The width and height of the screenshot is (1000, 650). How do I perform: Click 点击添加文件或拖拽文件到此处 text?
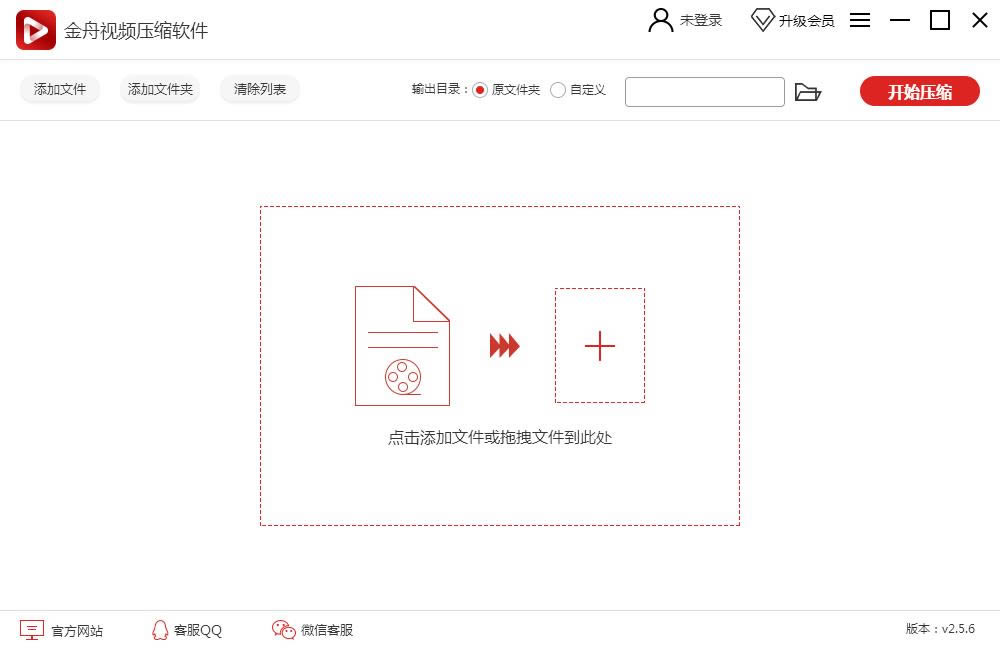(x=500, y=438)
